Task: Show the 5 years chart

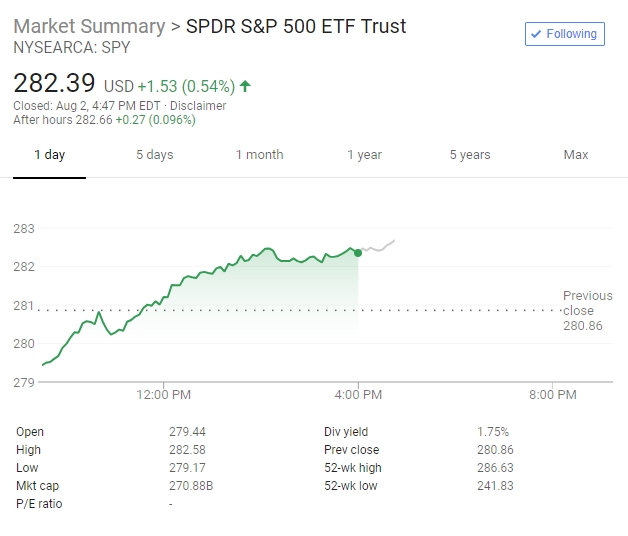Action: (x=470, y=155)
